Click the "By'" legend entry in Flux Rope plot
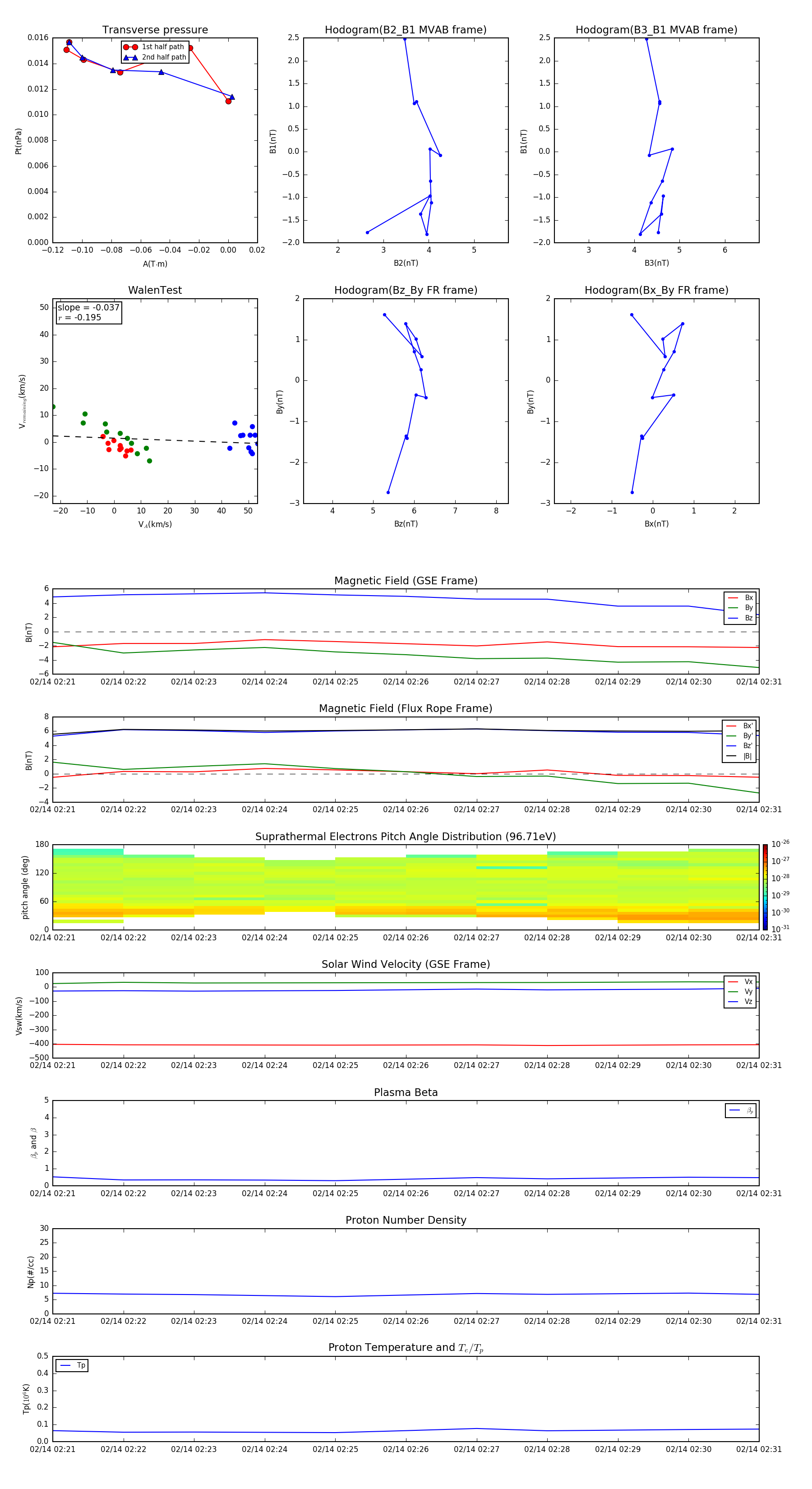This screenshot has height=1489, width=812. [x=740, y=736]
